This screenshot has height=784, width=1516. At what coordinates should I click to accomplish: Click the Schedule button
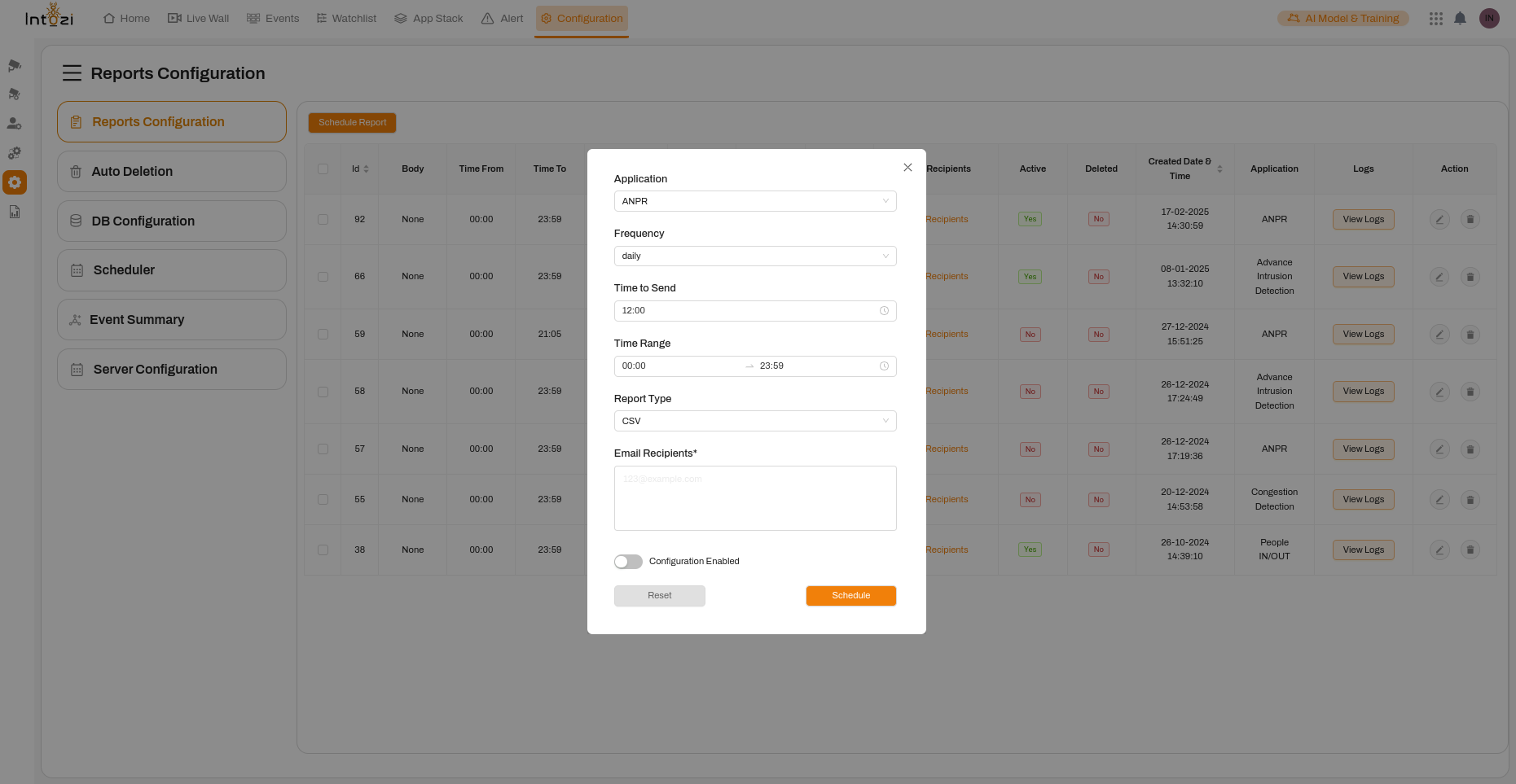850,595
